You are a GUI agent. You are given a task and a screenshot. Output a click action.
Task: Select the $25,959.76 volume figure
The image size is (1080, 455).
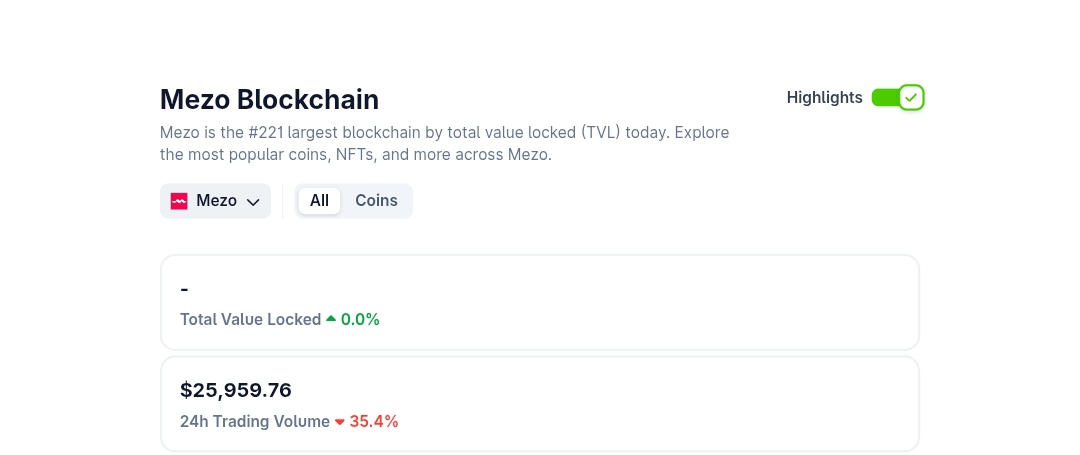click(236, 390)
